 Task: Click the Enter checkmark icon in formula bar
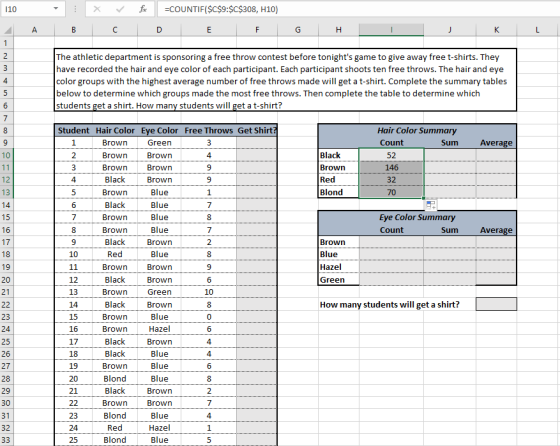pyautogui.click(x=120, y=9)
